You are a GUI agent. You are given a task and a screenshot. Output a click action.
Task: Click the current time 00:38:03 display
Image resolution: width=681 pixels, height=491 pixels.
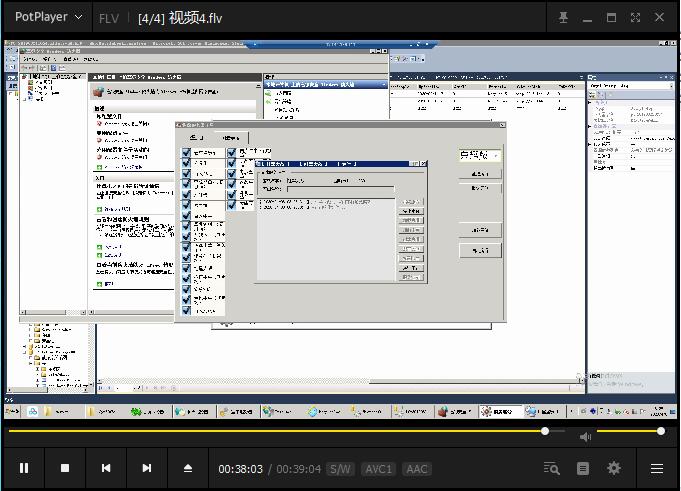(x=241, y=469)
